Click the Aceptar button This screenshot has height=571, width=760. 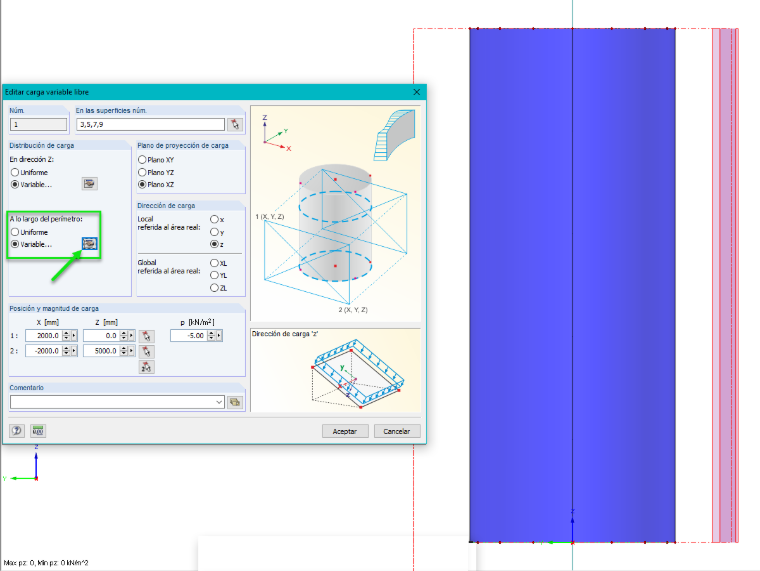345,431
